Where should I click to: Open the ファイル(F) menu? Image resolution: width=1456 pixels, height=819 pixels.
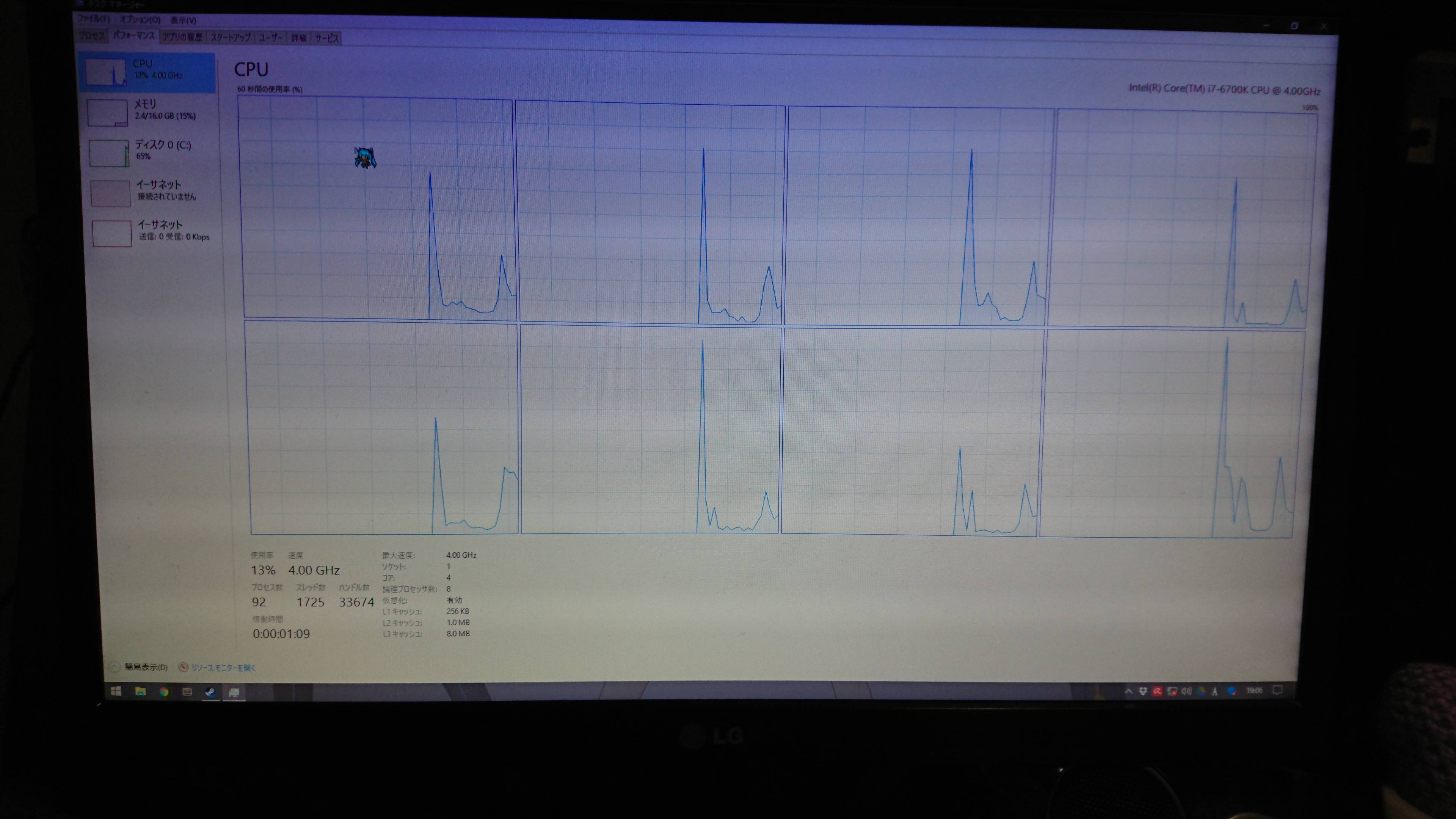[x=93, y=19]
